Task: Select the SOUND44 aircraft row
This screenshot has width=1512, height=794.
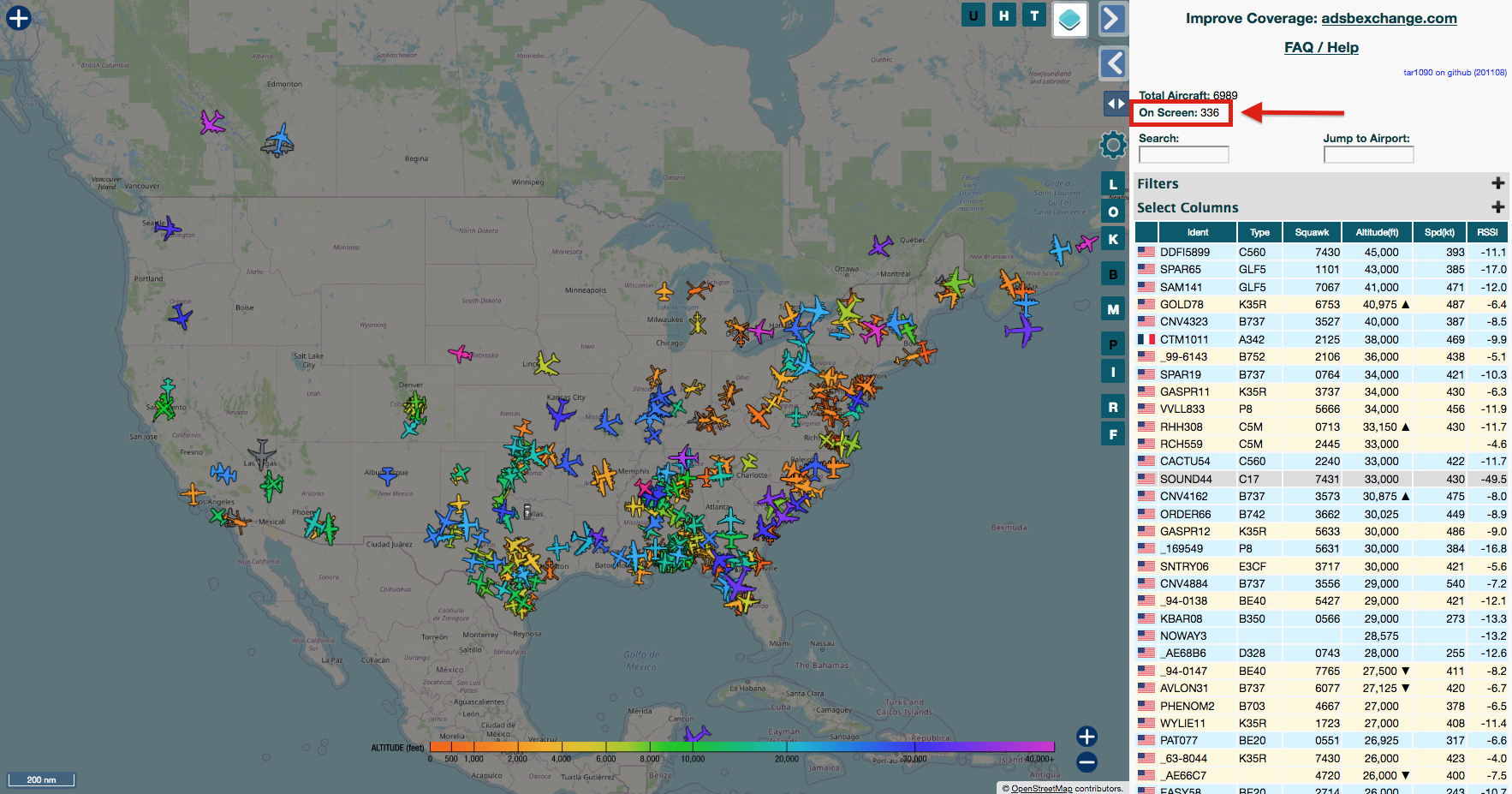Action: point(1321,480)
